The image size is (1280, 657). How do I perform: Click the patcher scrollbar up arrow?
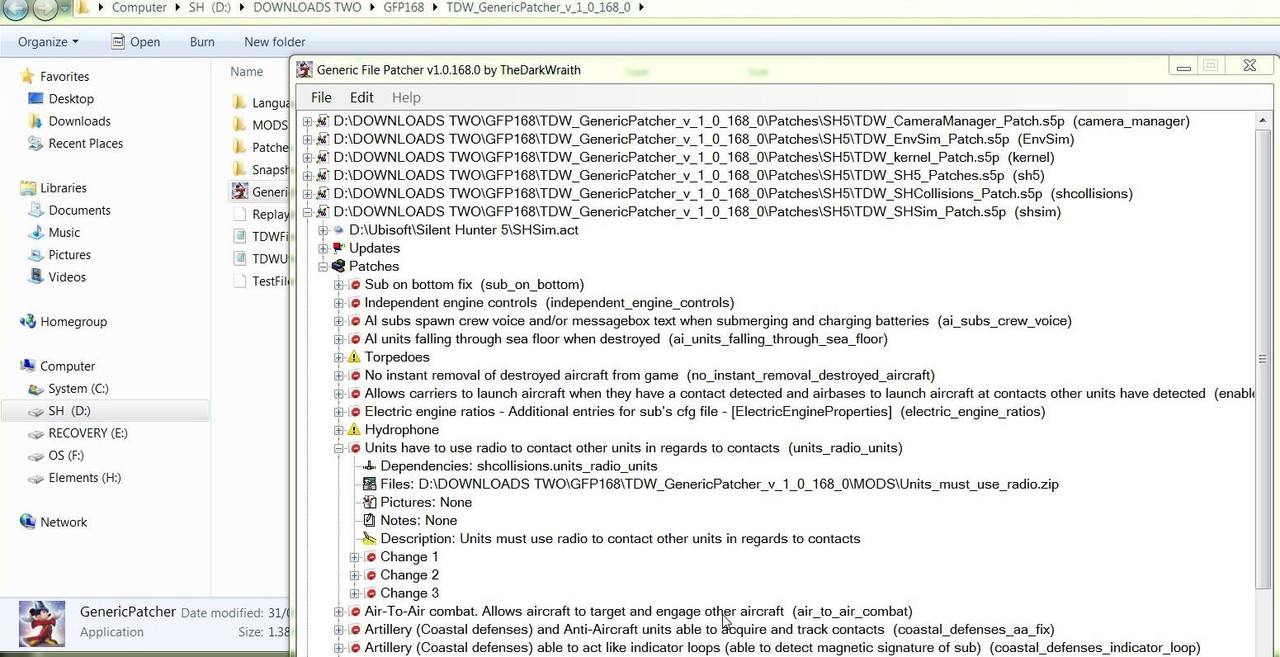(x=1263, y=120)
